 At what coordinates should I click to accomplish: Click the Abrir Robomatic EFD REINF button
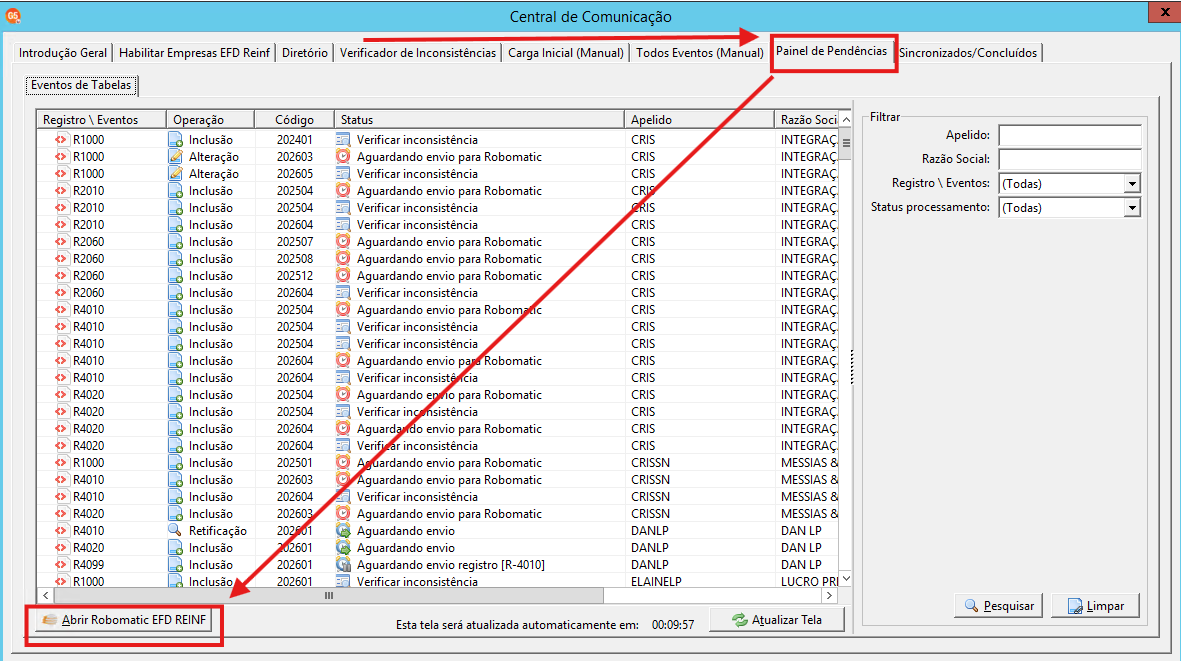click(124, 620)
